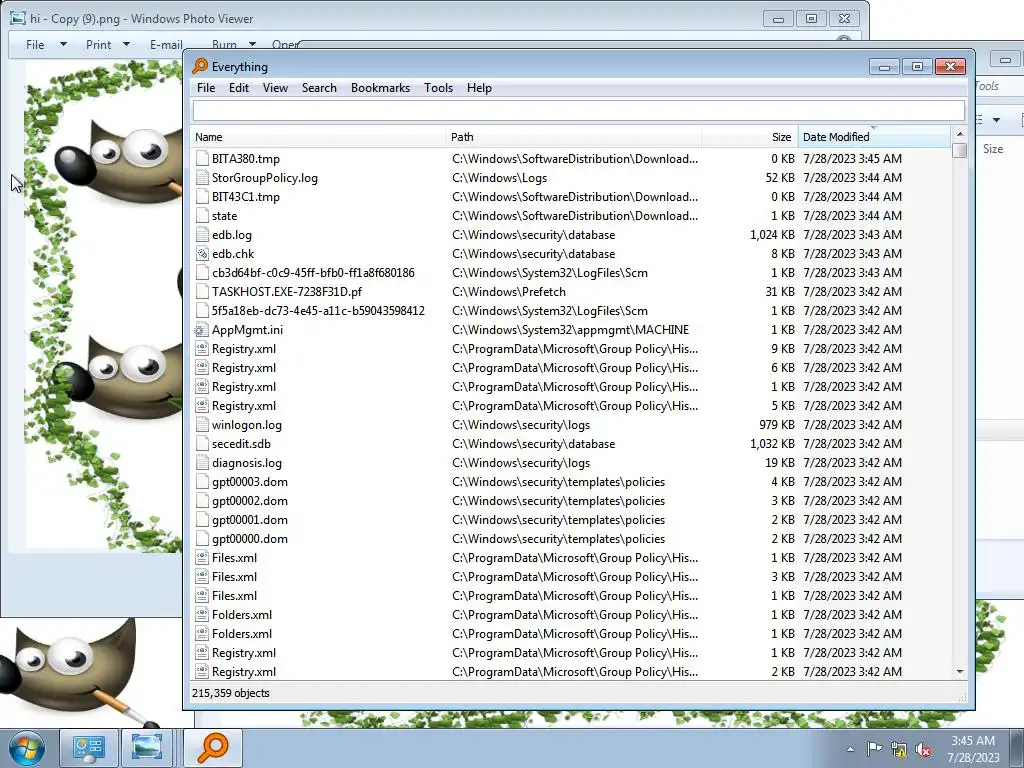Click the path C:\Windows\System32\appmgmt\MACHINE
The height and width of the screenshot is (768, 1024).
[x=570, y=330]
